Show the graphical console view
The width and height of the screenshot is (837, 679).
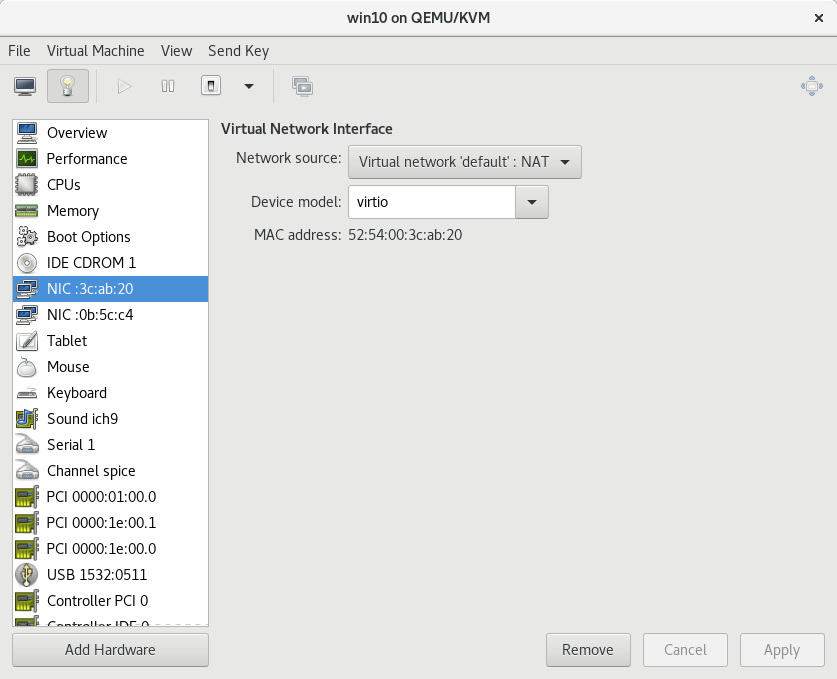pyautogui.click(x=25, y=86)
